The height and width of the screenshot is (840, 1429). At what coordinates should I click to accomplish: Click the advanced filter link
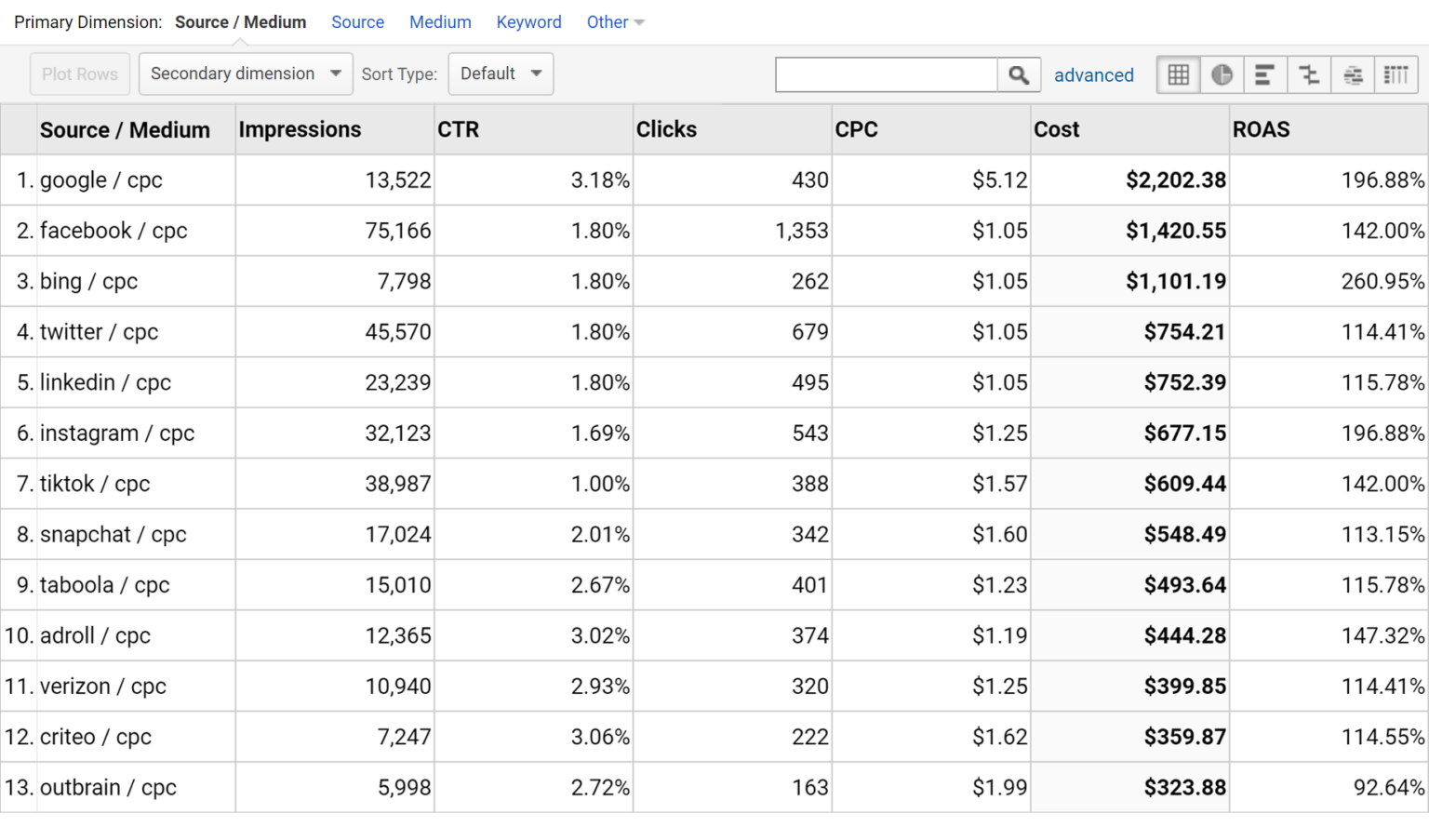pyautogui.click(x=1093, y=75)
